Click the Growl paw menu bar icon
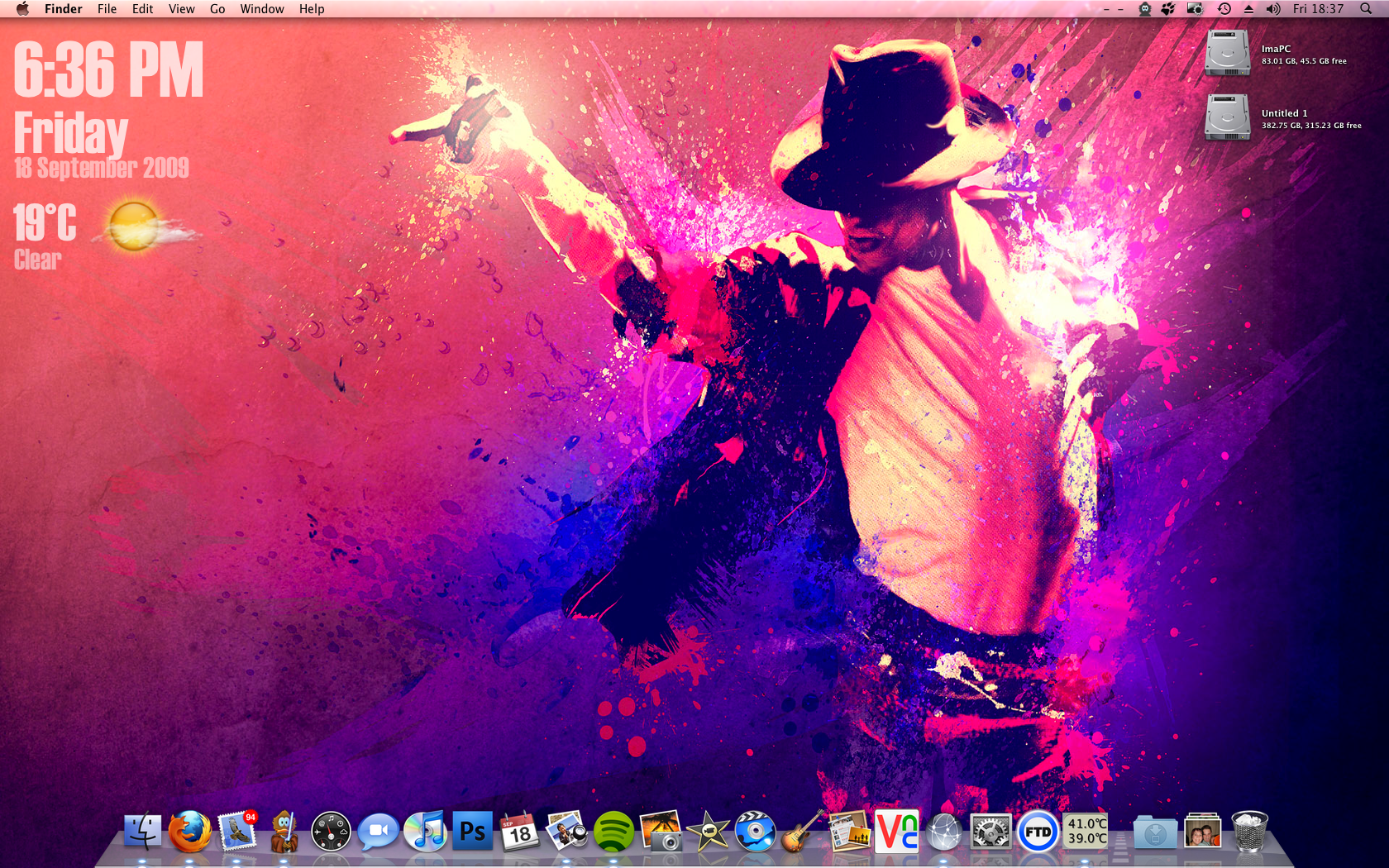Image resolution: width=1389 pixels, height=868 pixels. pos(1168,9)
